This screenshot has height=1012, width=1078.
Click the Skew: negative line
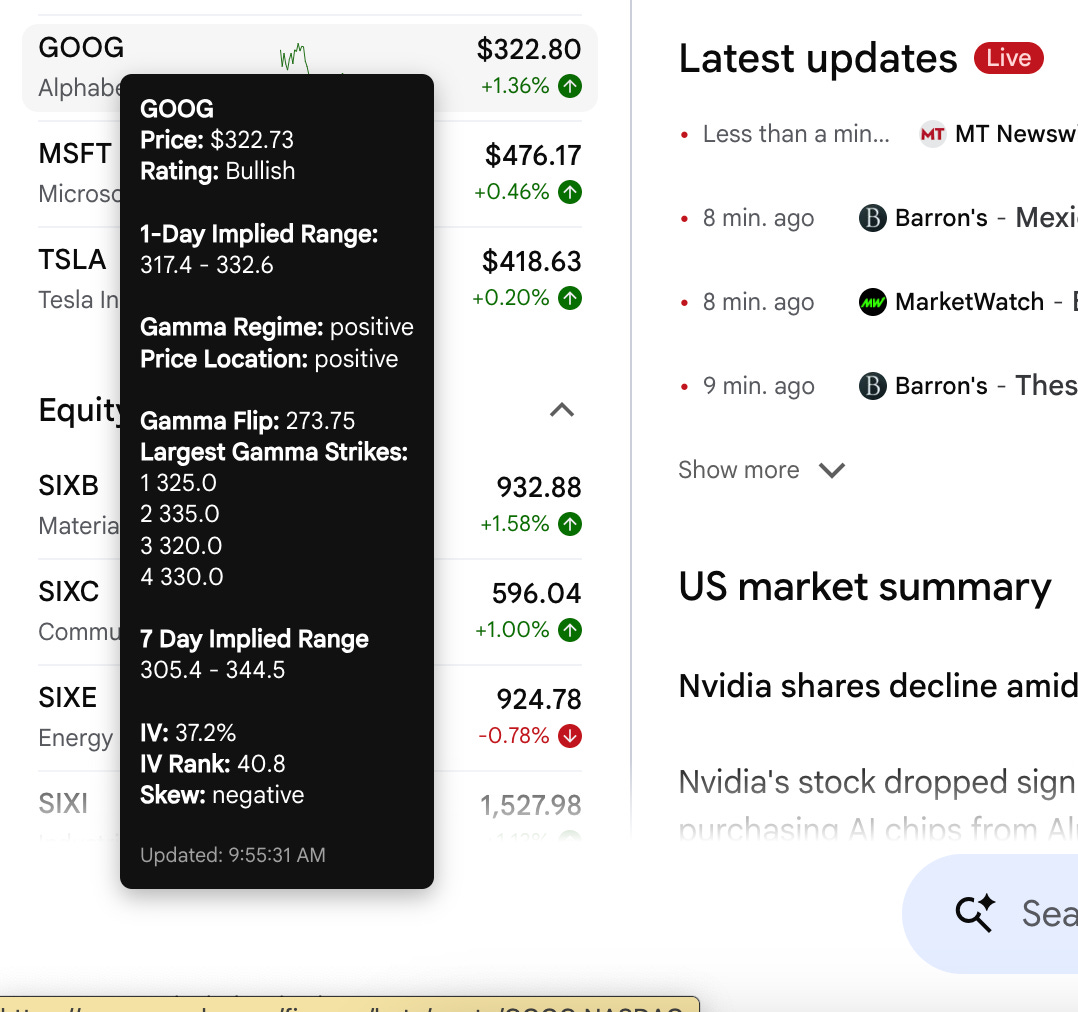[221, 795]
